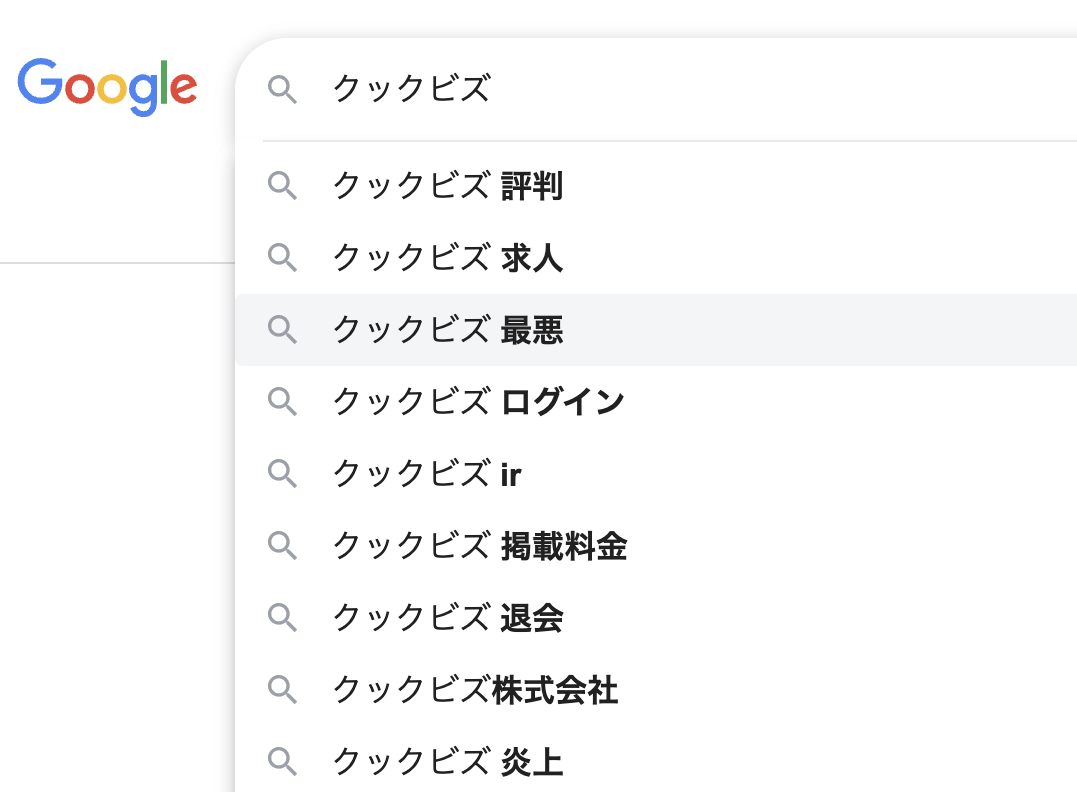The width and height of the screenshot is (1077, 792).
Task: Click the magnifier icon beside クックビズ 炎上
Action: 283,762
